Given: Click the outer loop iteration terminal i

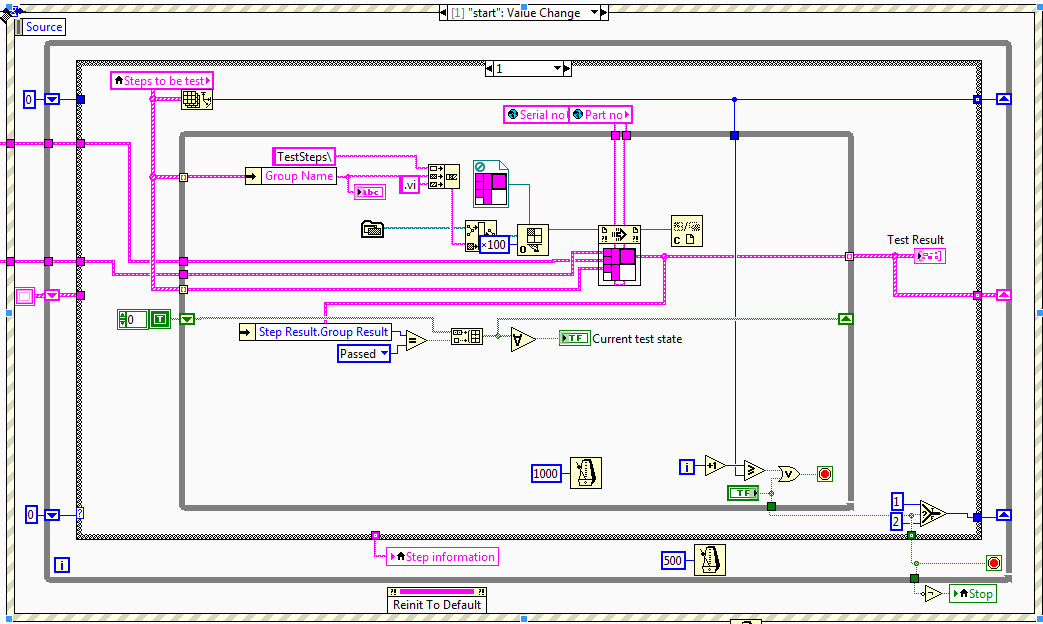Looking at the screenshot, I should point(62,565).
